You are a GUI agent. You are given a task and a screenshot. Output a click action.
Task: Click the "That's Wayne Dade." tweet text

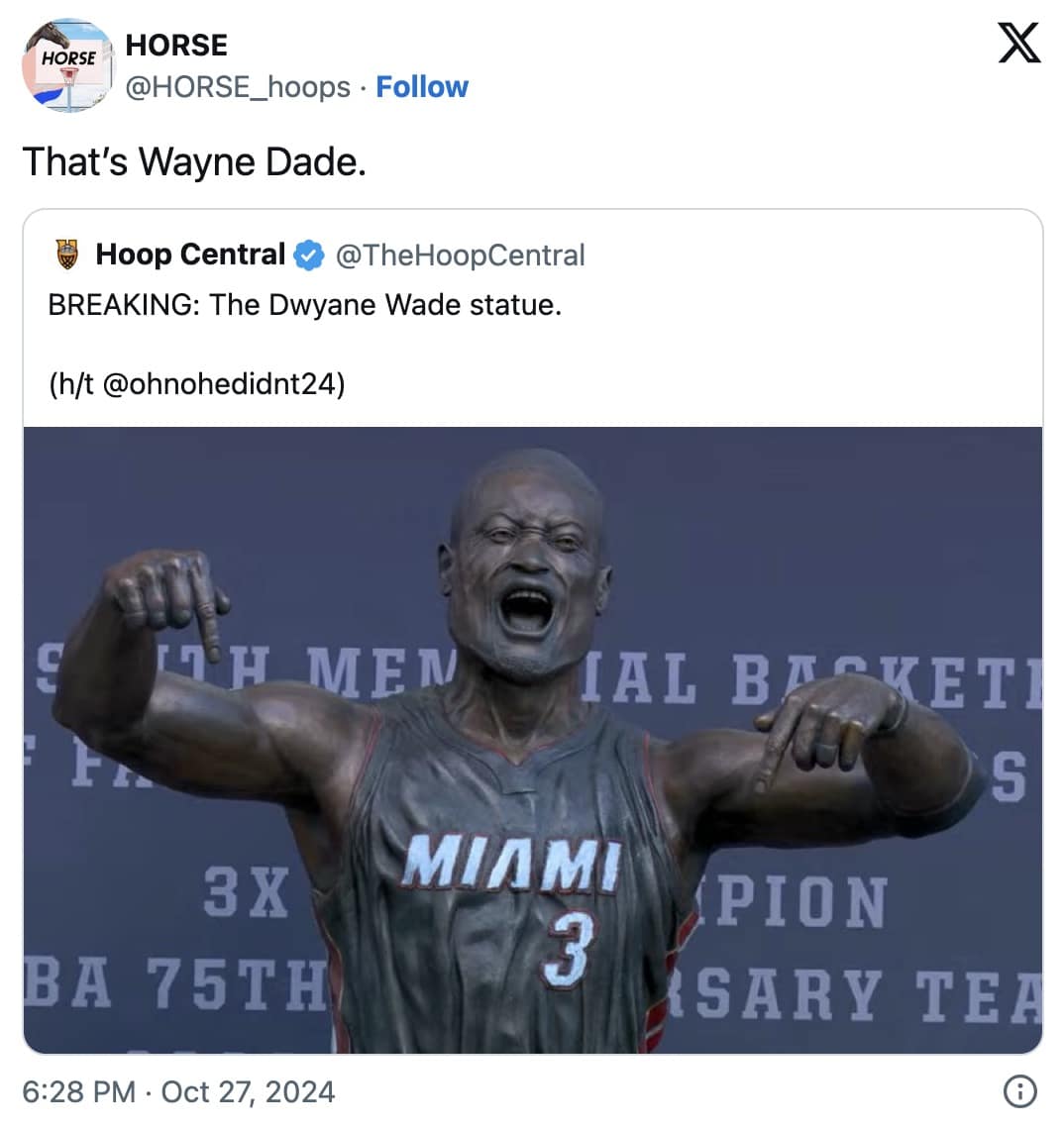[x=194, y=161]
